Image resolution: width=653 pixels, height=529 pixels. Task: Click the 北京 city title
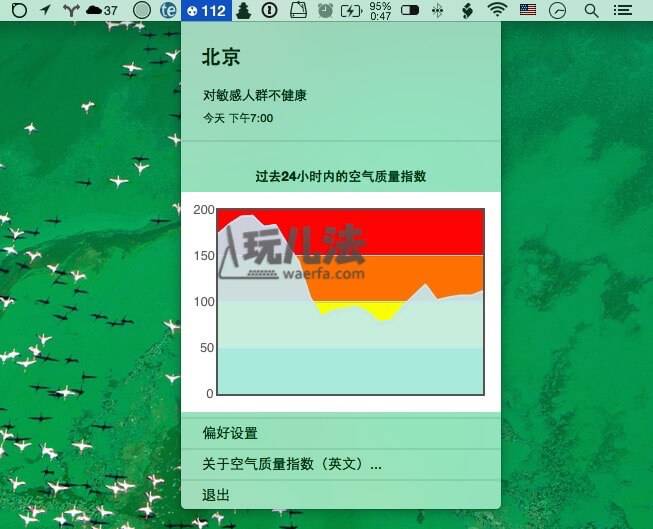(x=221, y=57)
